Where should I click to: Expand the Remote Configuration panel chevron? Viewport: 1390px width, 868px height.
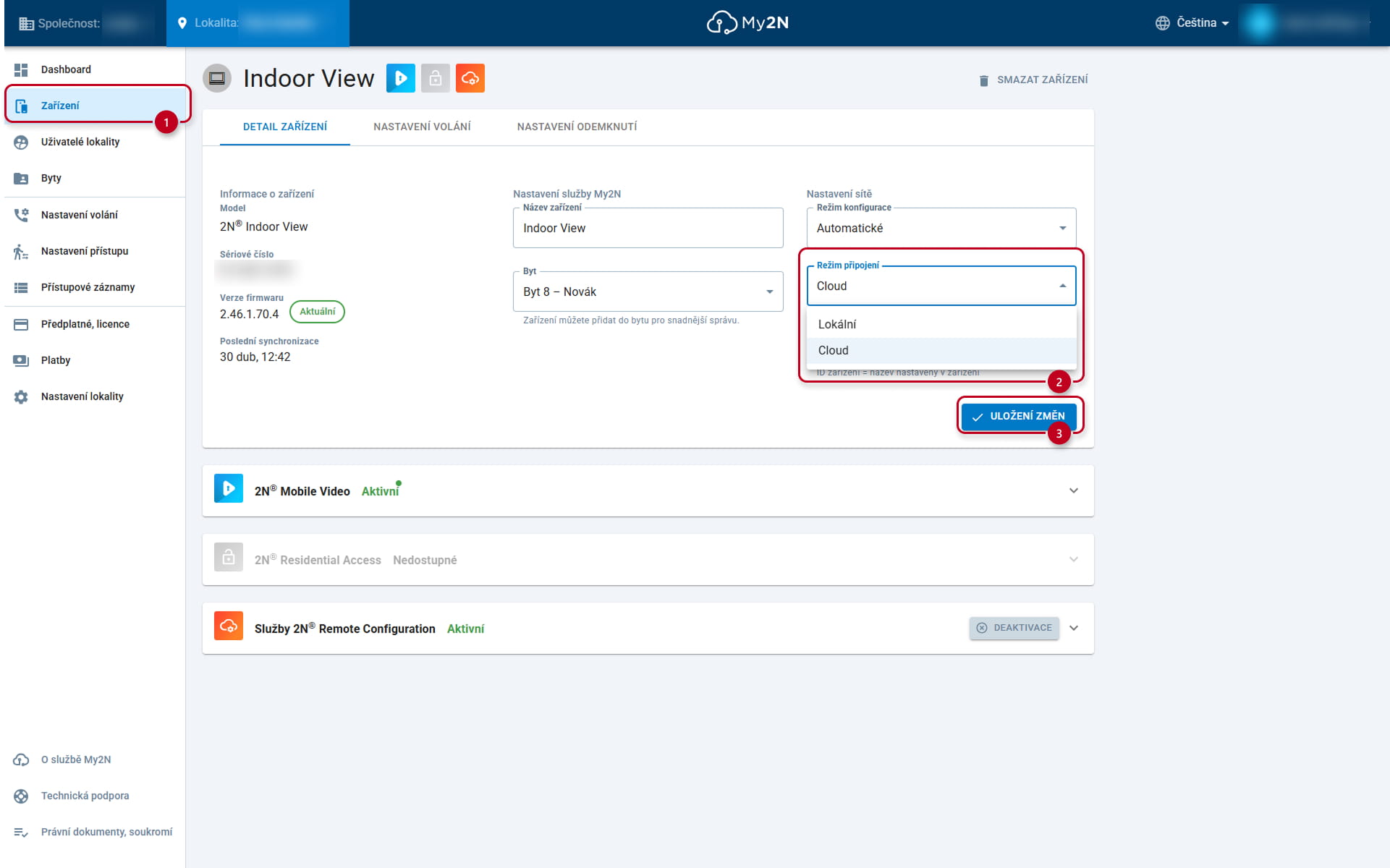point(1074,628)
